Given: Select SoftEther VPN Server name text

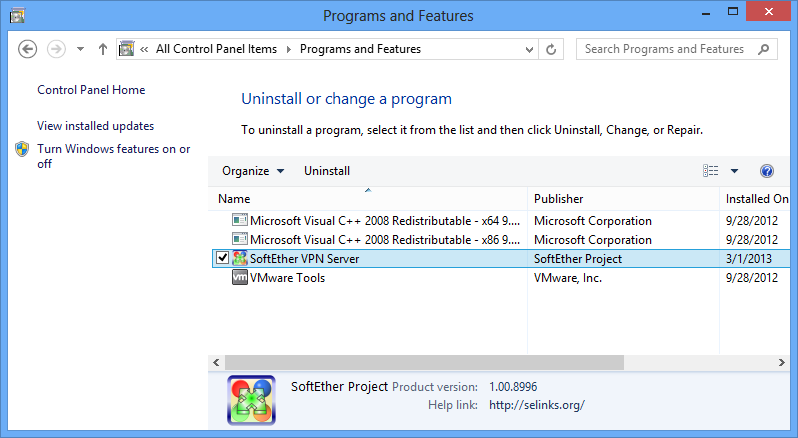Looking at the screenshot, I should (304, 258).
